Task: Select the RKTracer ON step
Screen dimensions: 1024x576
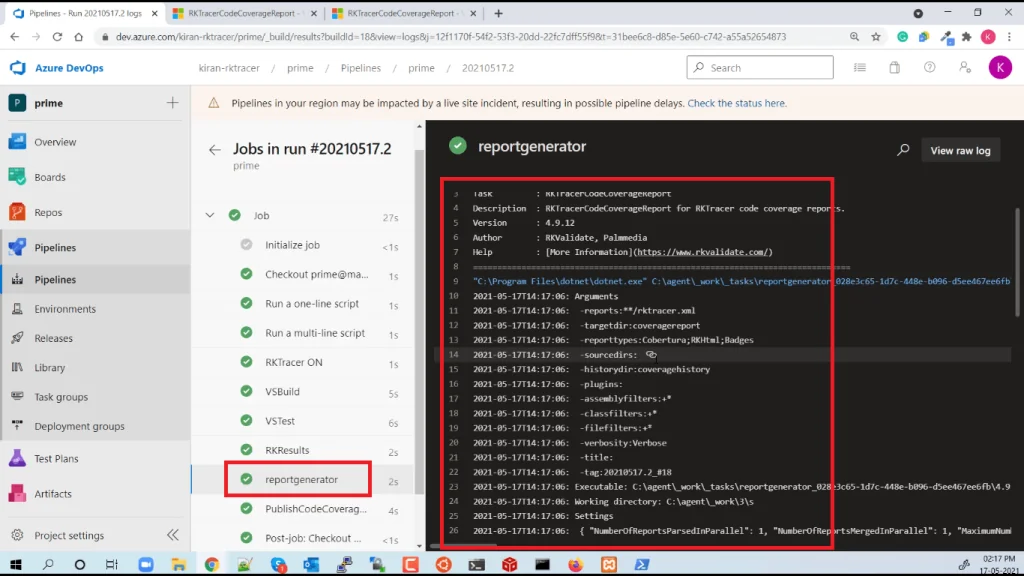Action: point(304,362)
